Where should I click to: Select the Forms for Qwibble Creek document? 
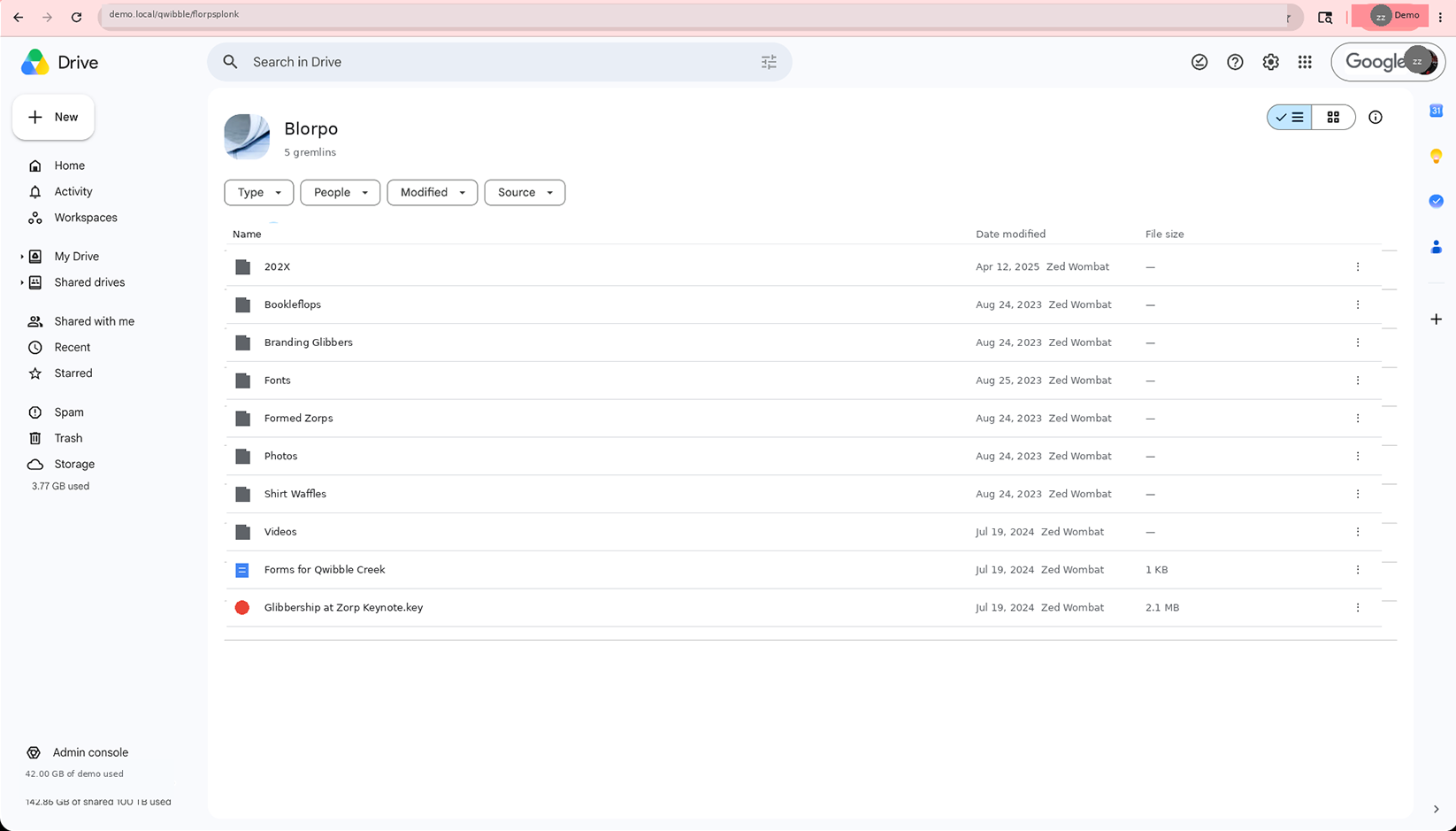point(803,570)
